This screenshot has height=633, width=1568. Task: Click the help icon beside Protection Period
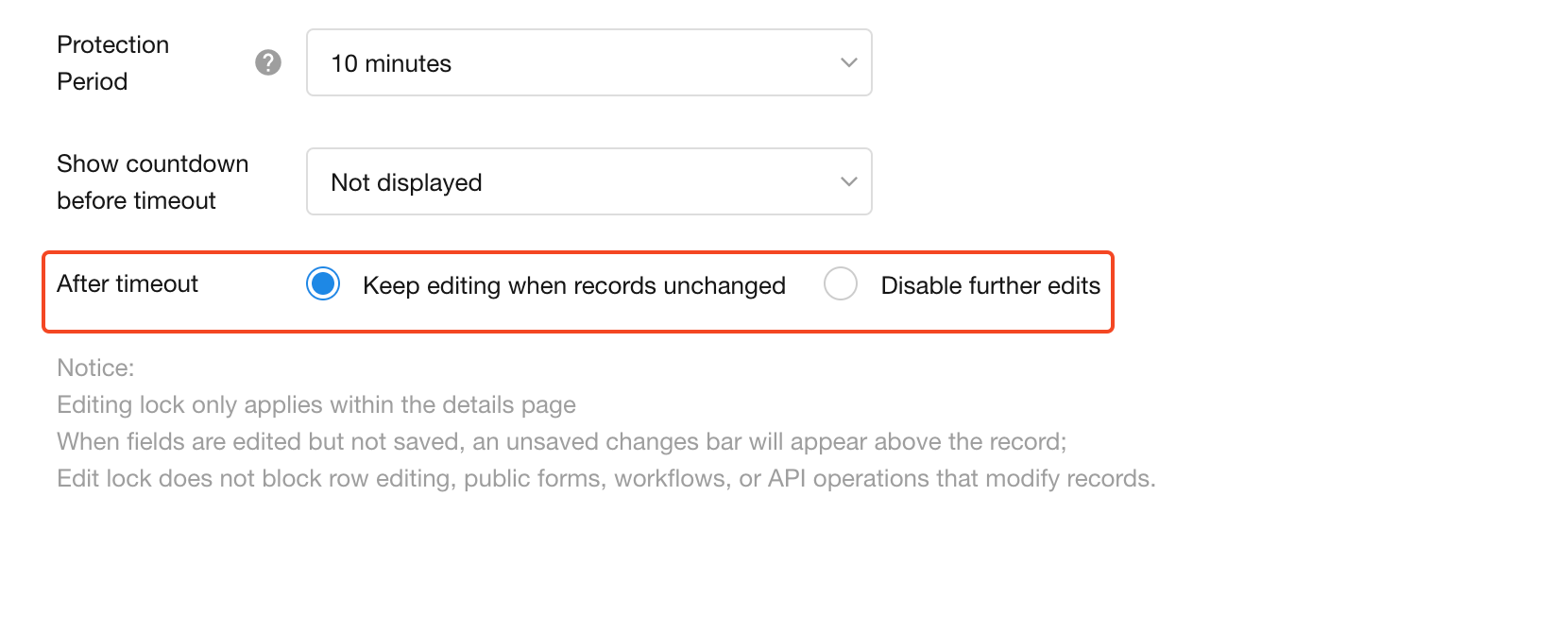[x=268, y=62]
